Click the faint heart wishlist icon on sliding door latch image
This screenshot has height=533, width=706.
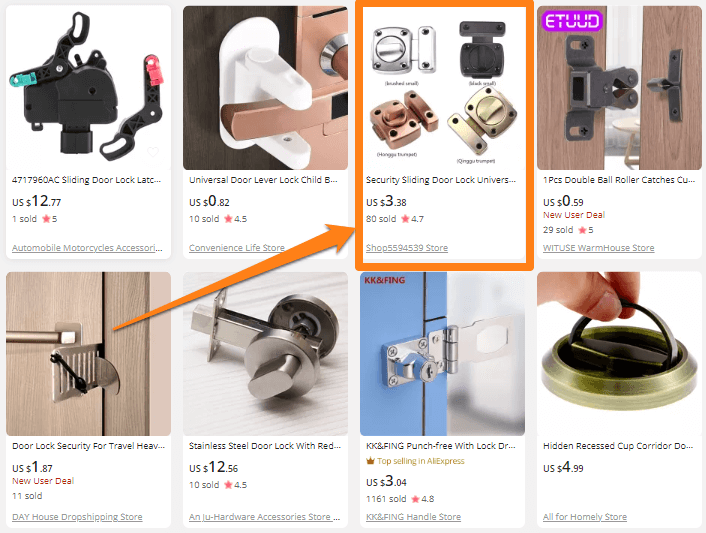pyautogui.click(x=153, y=152)
